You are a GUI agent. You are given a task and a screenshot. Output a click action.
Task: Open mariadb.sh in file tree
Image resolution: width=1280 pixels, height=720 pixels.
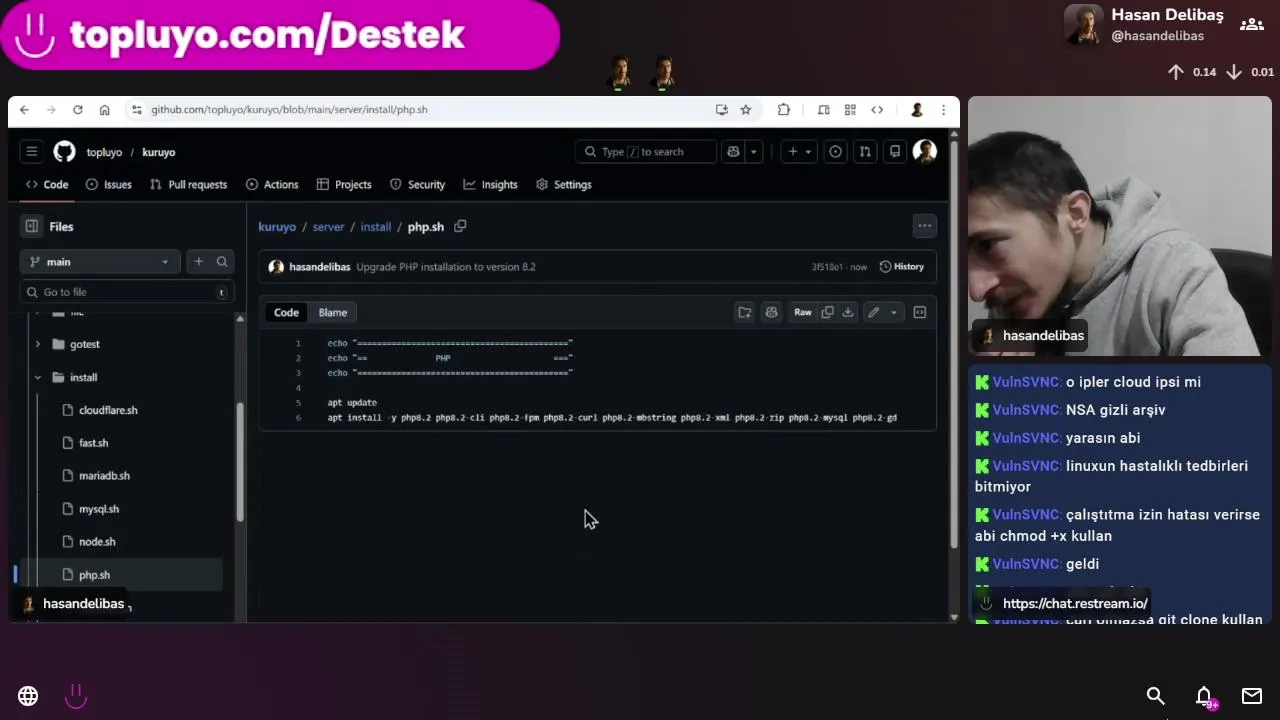pos(104,476)
